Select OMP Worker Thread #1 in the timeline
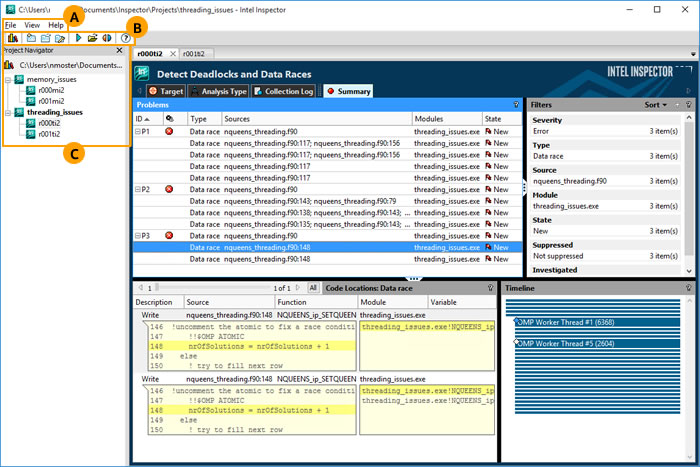This screenshot has height=467, width=700. 564,322
